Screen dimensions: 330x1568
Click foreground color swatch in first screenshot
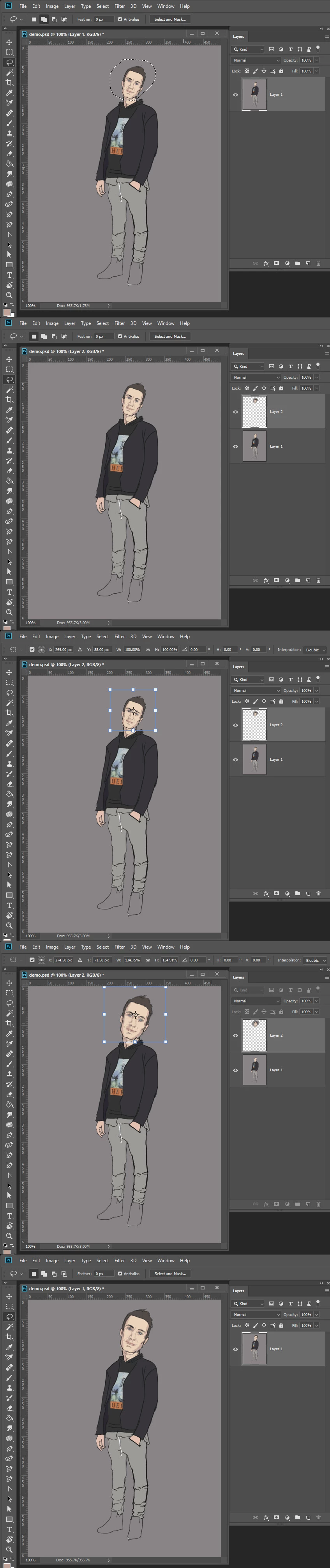click(x=7, y=312)
